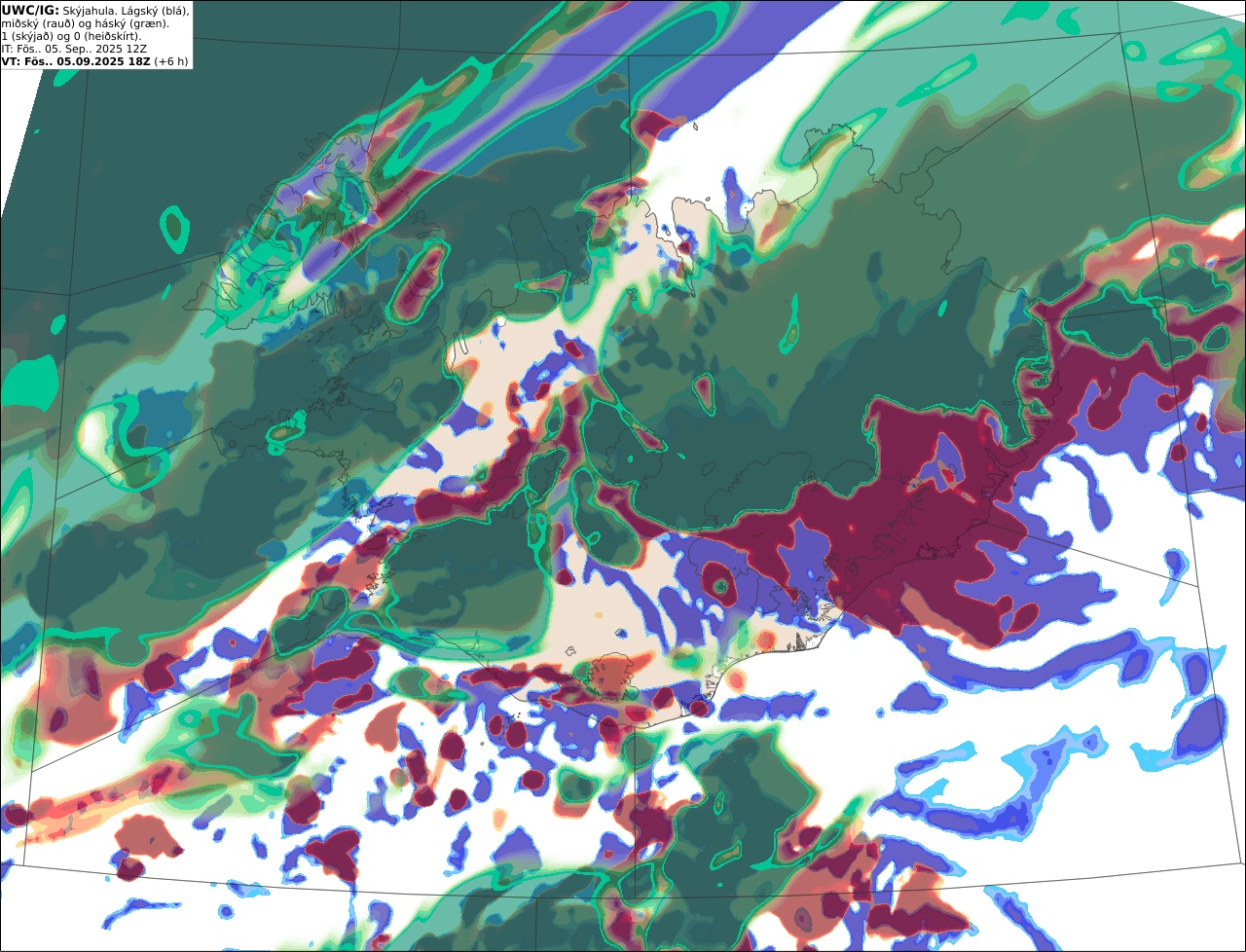
Task: Click the legend line "miðský (rauð) og háský (græn)."
Action: coord(85,23)
